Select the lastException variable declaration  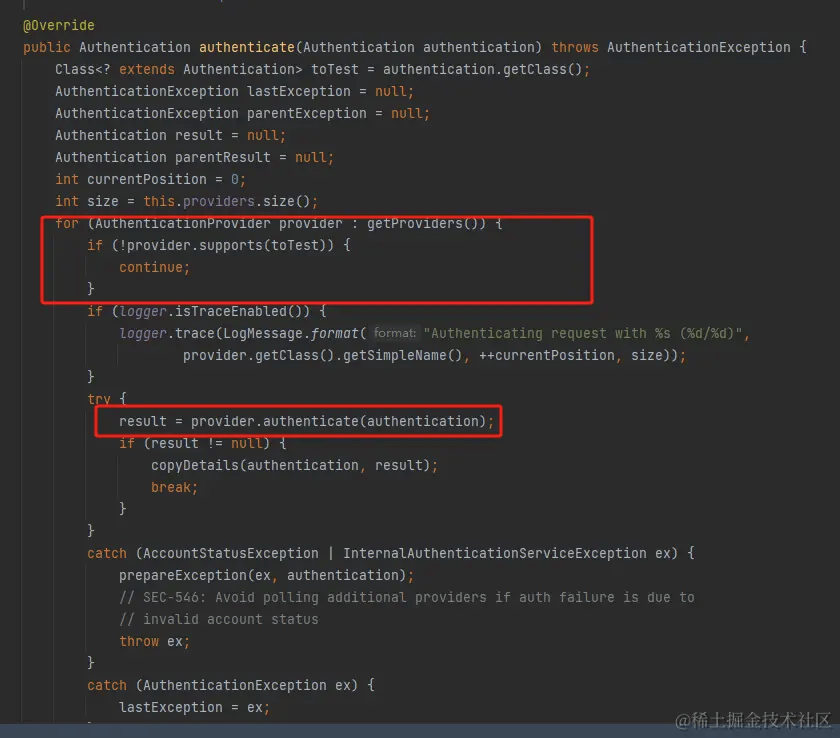(291, 91)
